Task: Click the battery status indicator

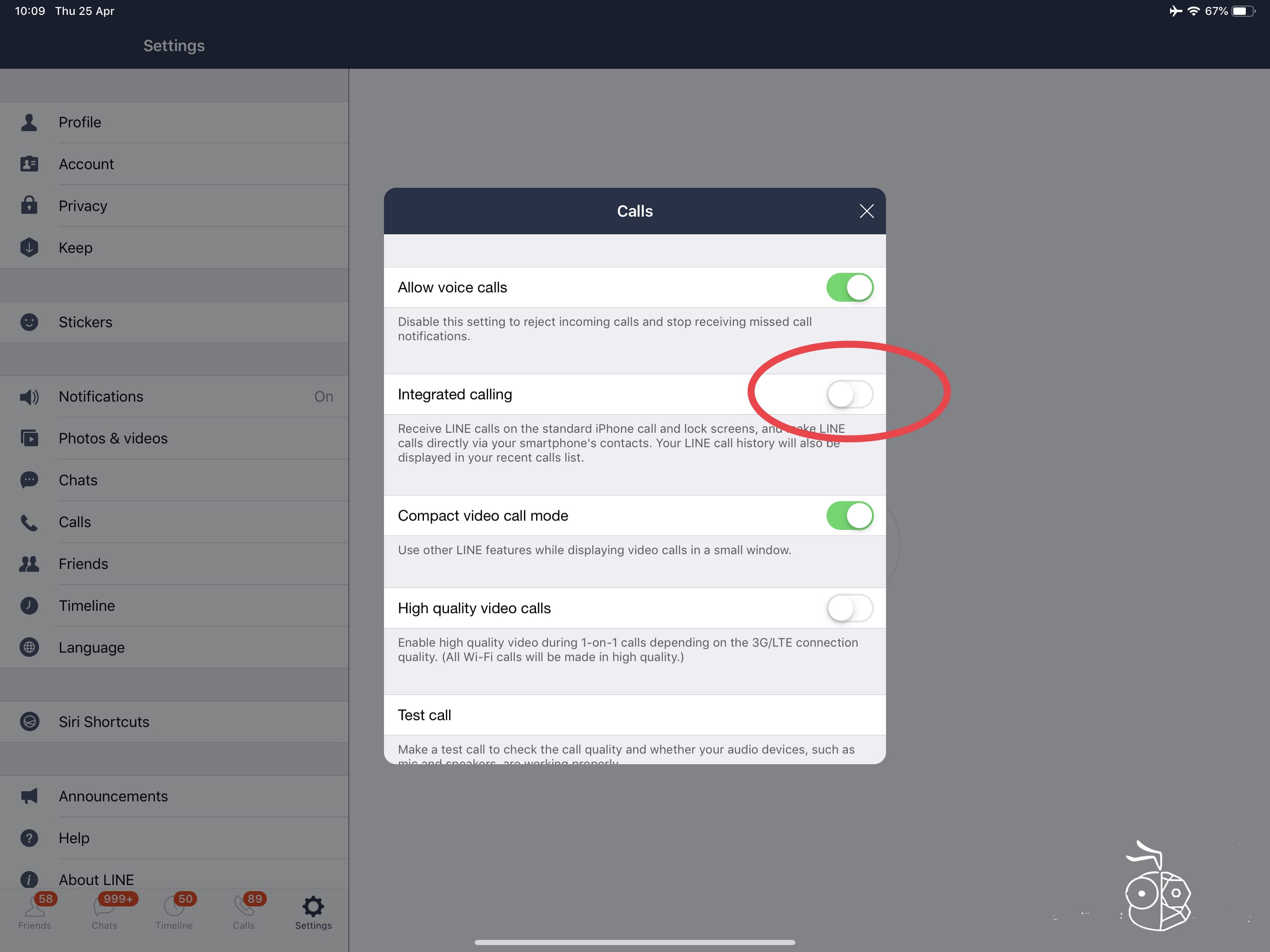Action: pos(1244,11)
